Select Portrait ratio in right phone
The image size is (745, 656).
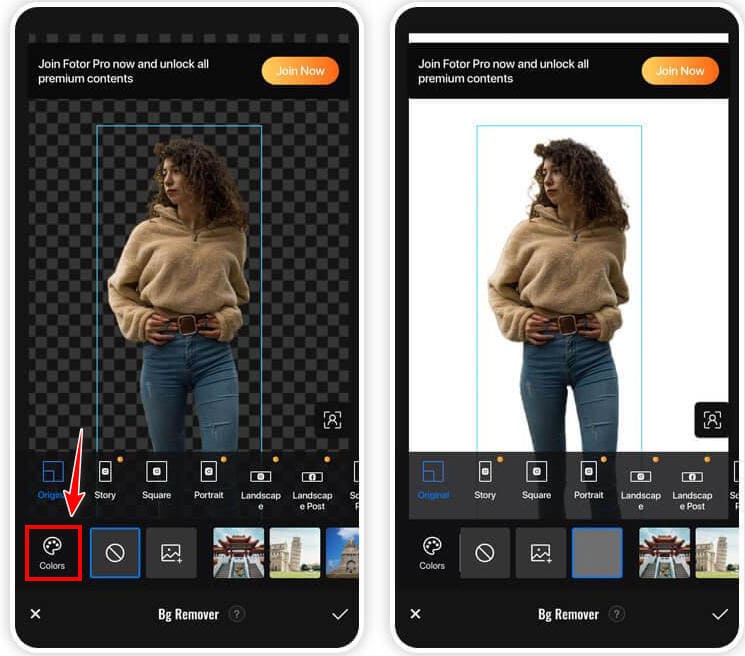pos(589,480)
